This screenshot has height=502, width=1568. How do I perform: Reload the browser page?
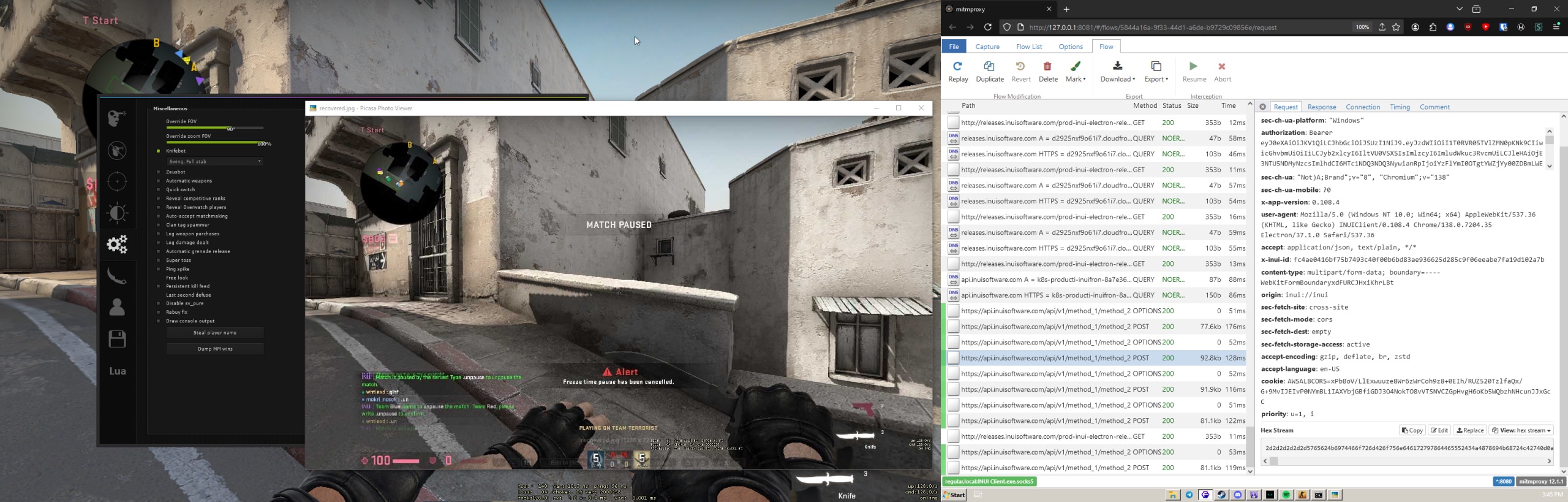pos(987,27)
